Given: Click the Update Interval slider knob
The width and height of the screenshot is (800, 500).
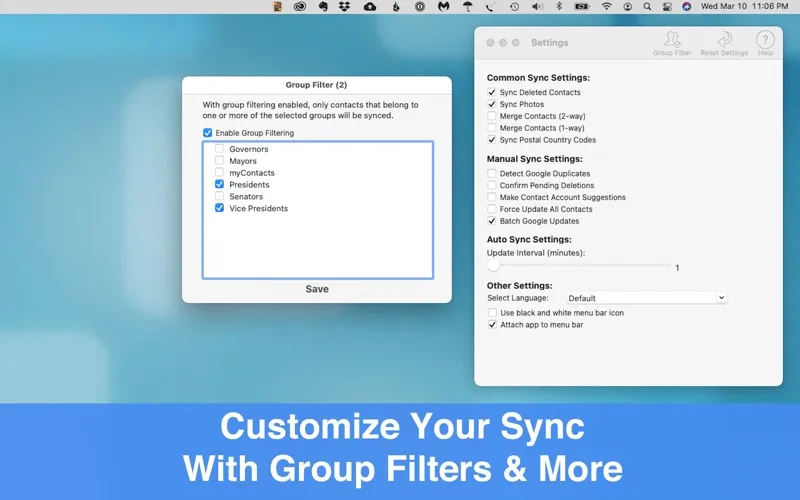Looking at the screenshot, I should click(x=494, y=266).
